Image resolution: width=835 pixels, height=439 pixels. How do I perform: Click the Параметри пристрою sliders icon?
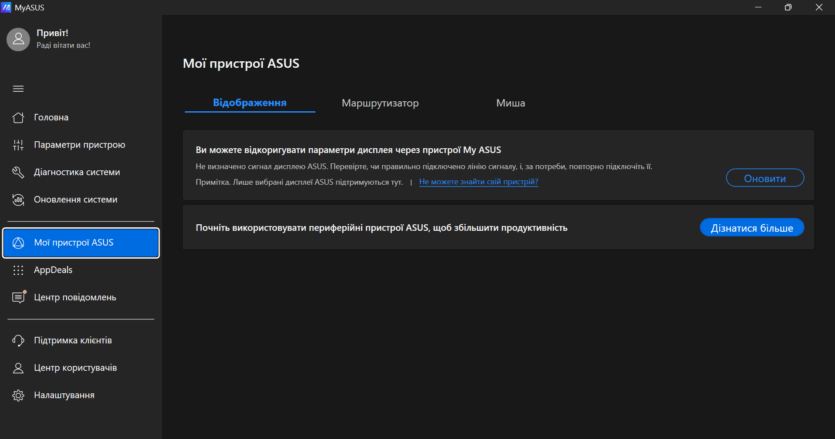18,145
